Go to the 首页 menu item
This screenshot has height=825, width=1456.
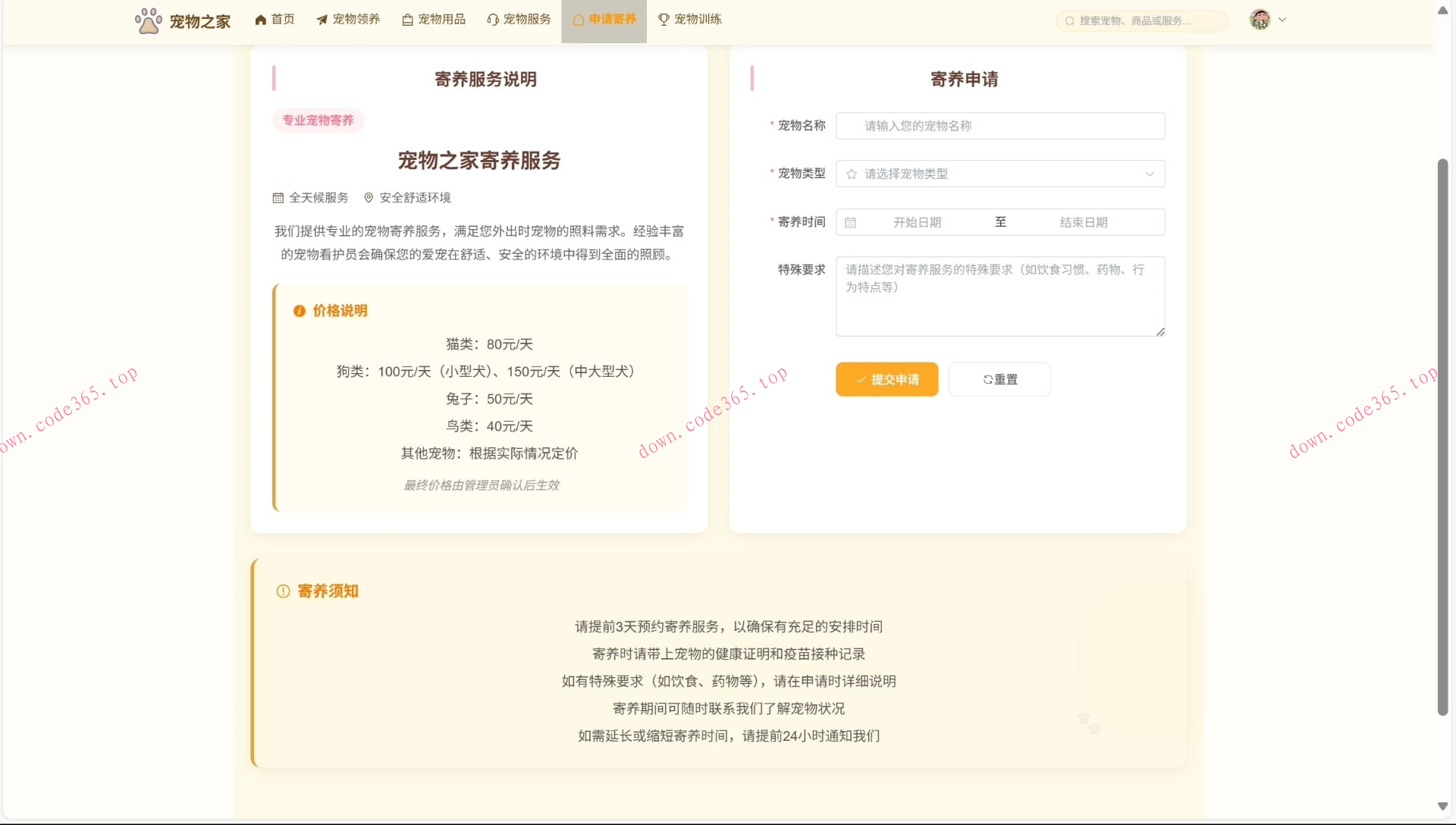[275, 19]
